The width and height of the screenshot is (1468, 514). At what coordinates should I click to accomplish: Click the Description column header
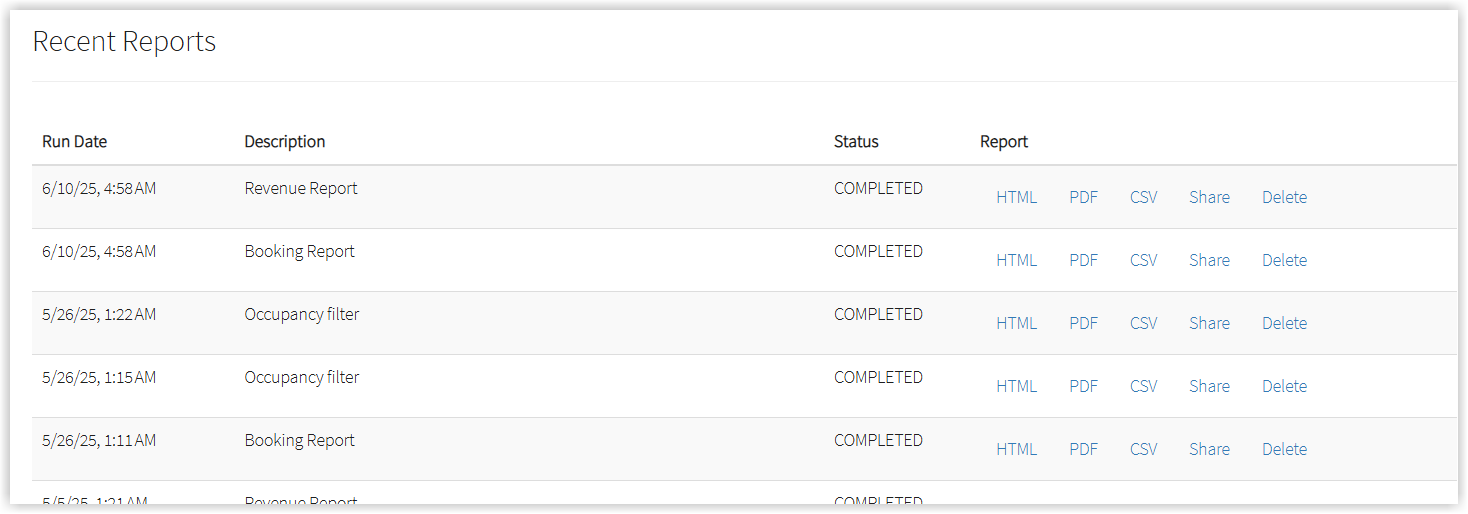[285, 141]
